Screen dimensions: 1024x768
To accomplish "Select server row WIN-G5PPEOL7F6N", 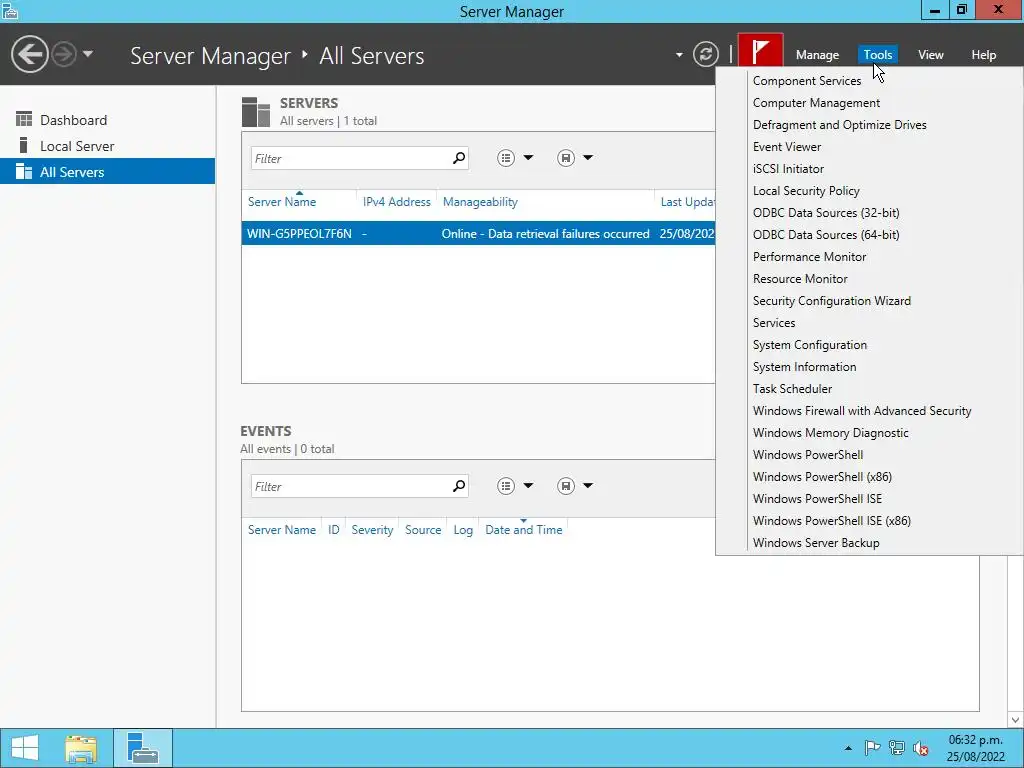I will click(x=478, y=234).
